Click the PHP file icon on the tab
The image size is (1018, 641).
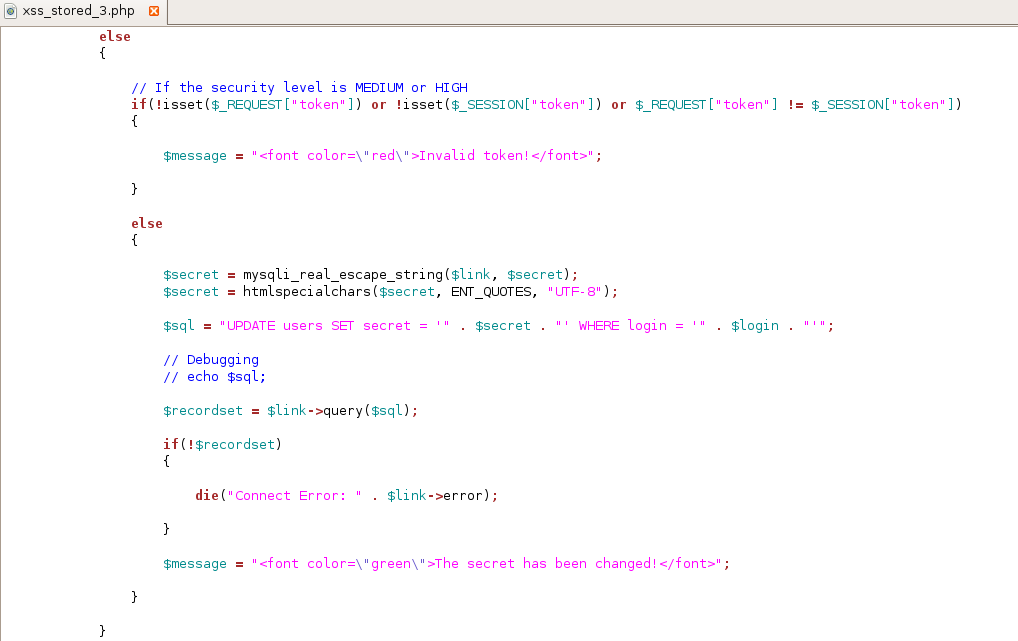pyautogui.click(x=10, y=11)
